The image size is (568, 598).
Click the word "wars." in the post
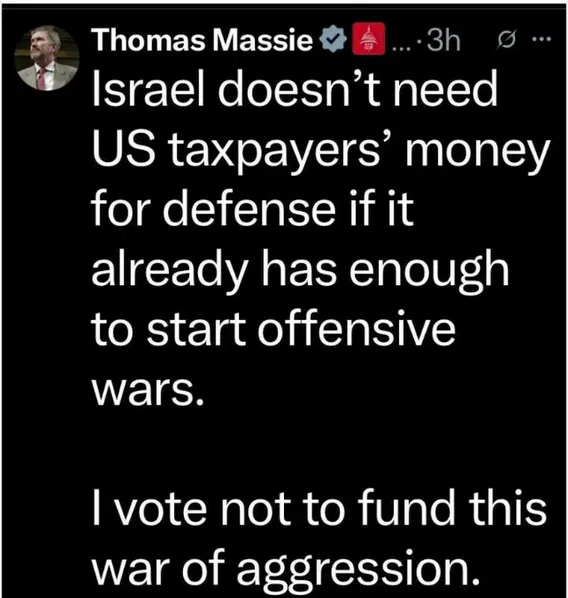pyautogui.click(x=147, y=391)
